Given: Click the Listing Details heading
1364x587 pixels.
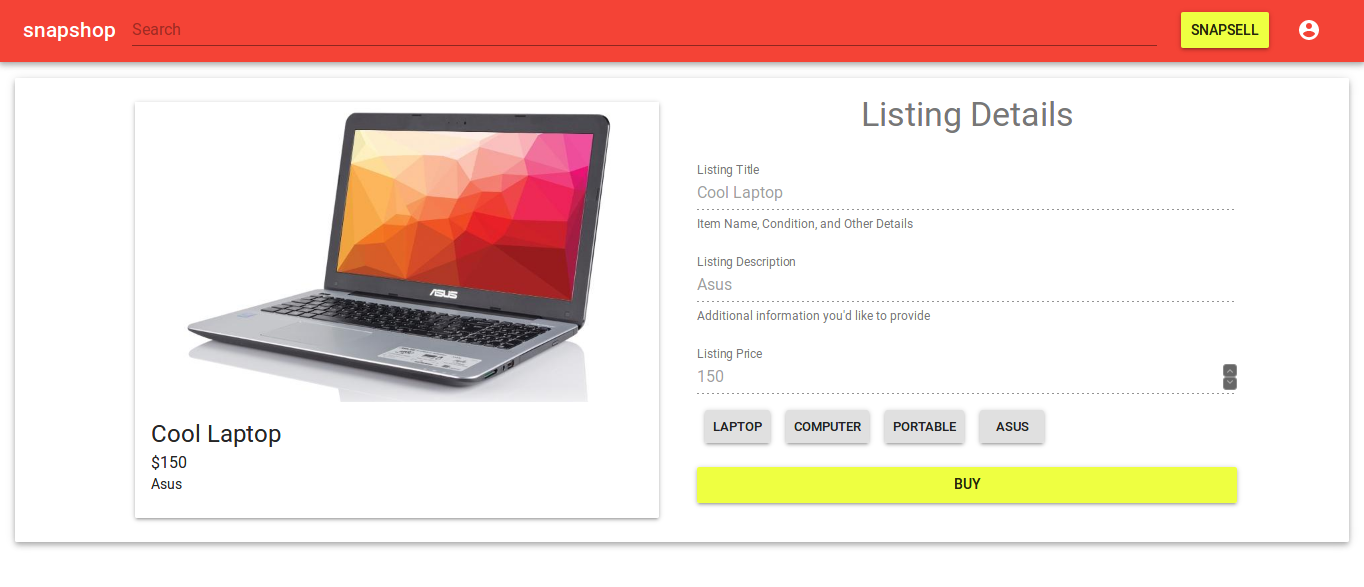Looking at the screenshot, I should point(967,115).
